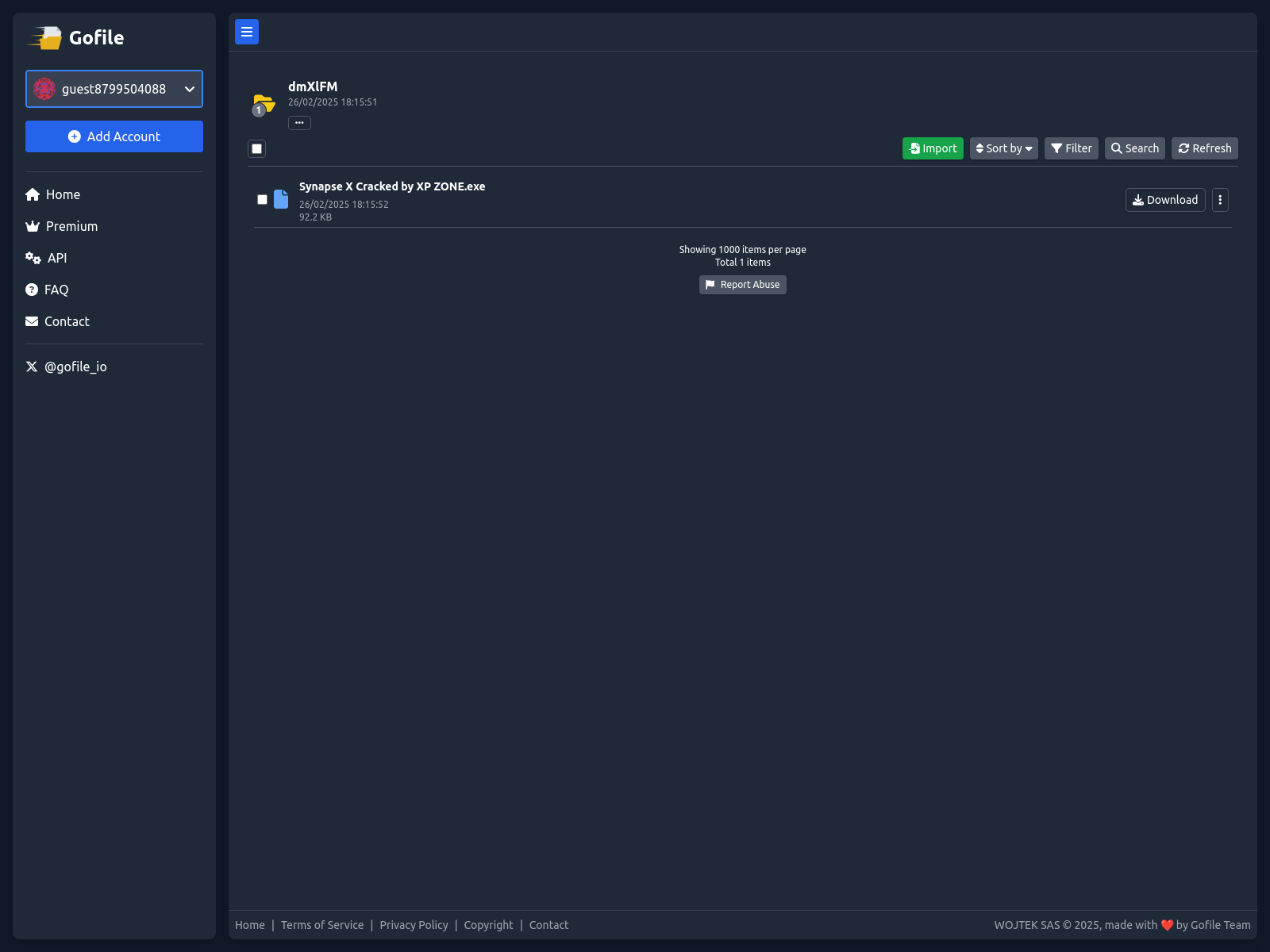The width and height of the screenshot is (1270, 952).
Task: Open the footer Contact link
Action: coord(548,925)
